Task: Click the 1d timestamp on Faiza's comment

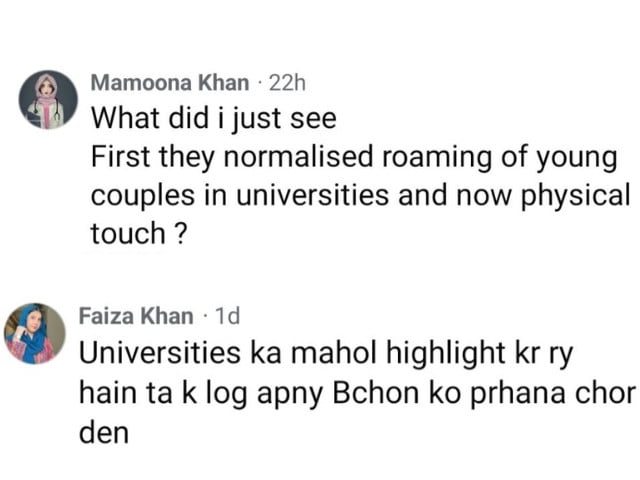Action: tap(227, 316)
